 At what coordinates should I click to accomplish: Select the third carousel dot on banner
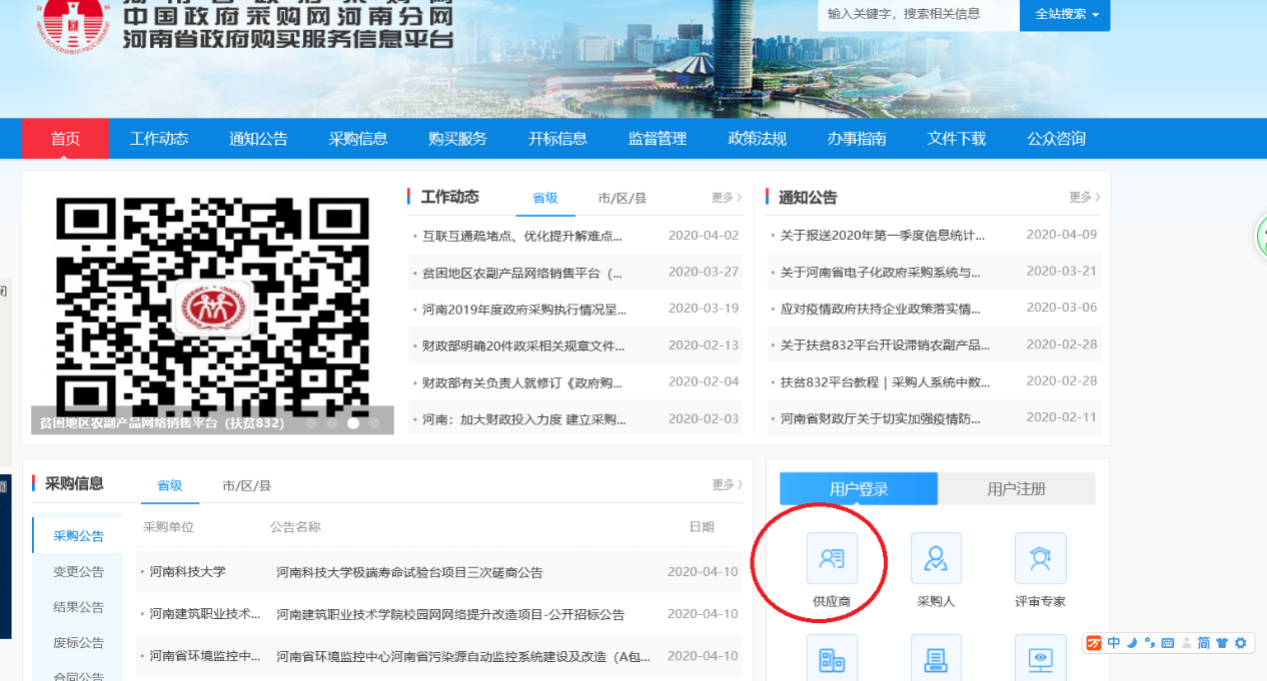(x=352, y=423)
